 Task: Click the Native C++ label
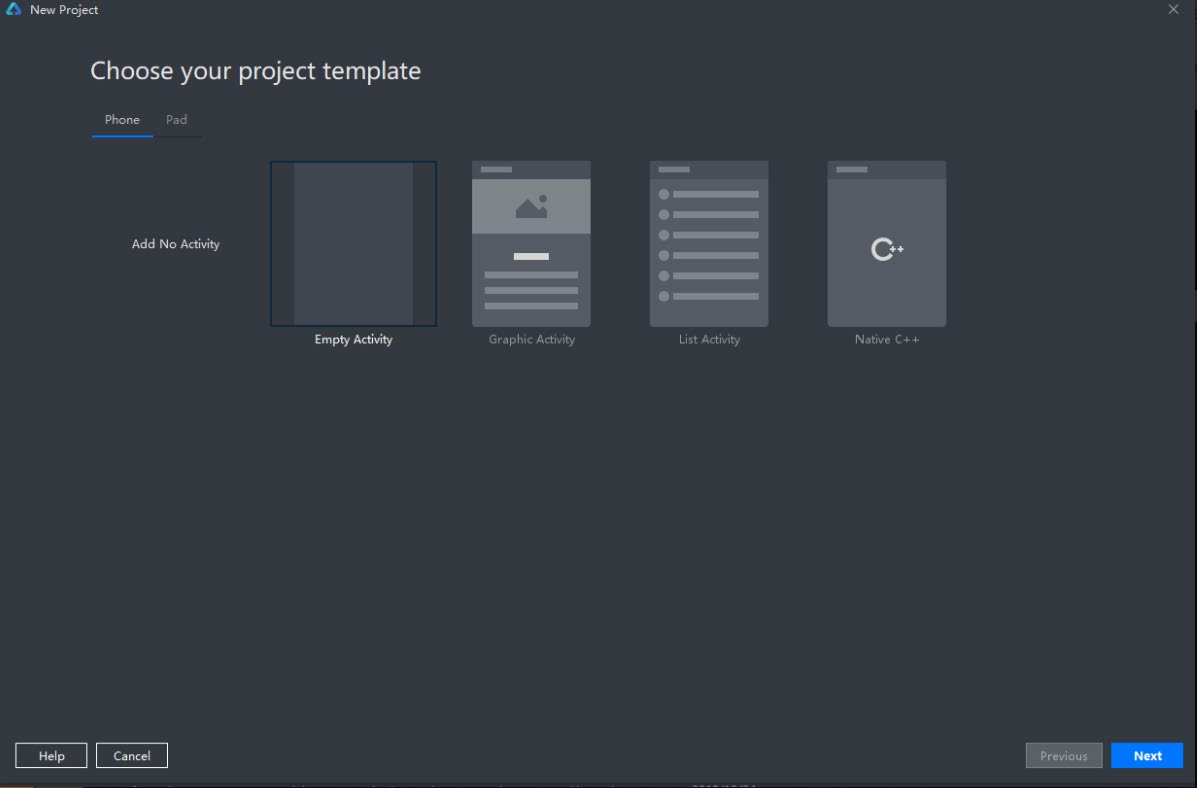887,340
